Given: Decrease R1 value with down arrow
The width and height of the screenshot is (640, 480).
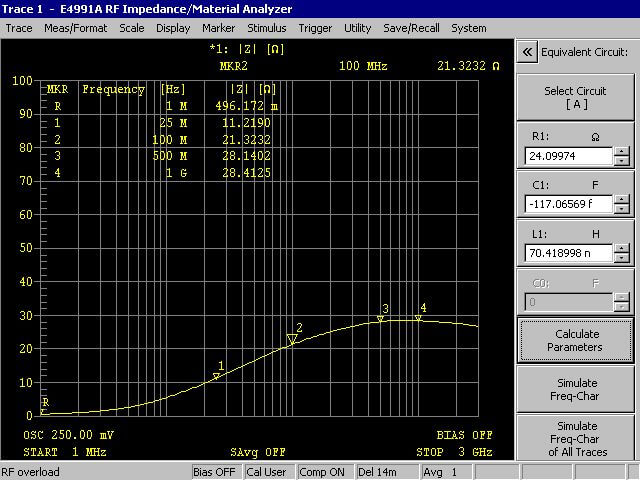Looking at the screenshot, I should tap(622, 161).
